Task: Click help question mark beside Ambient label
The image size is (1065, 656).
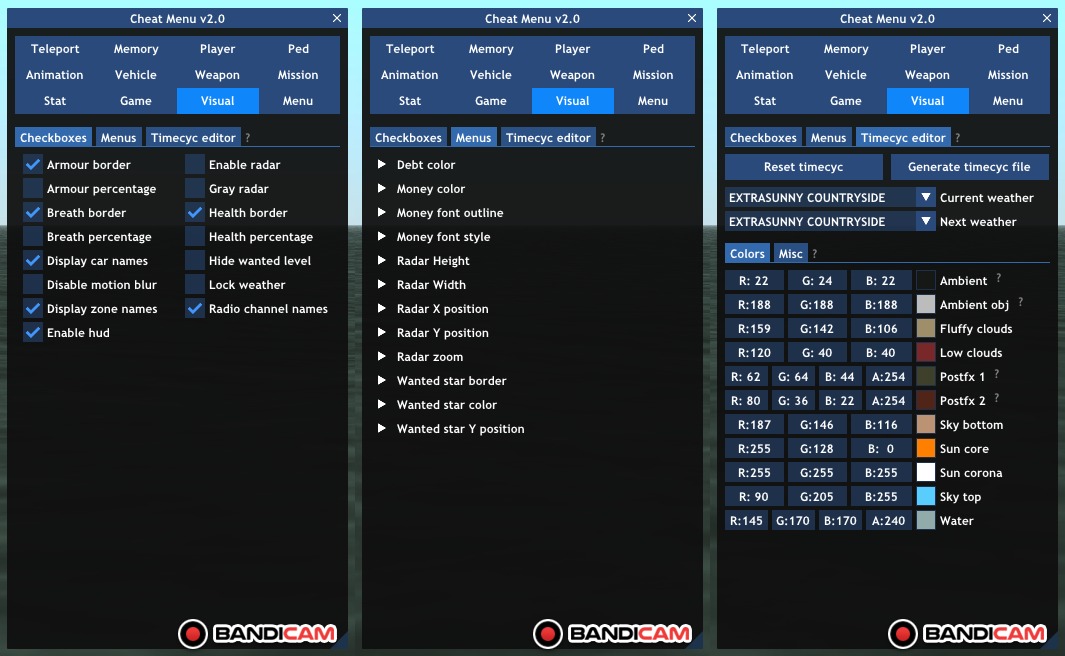Action: (x=998, y=278)
